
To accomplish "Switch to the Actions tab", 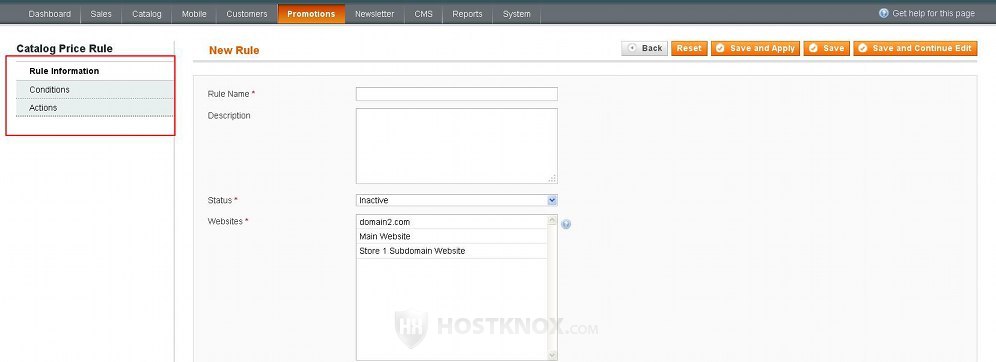I will pyautogui.click(x=95, y=108).
